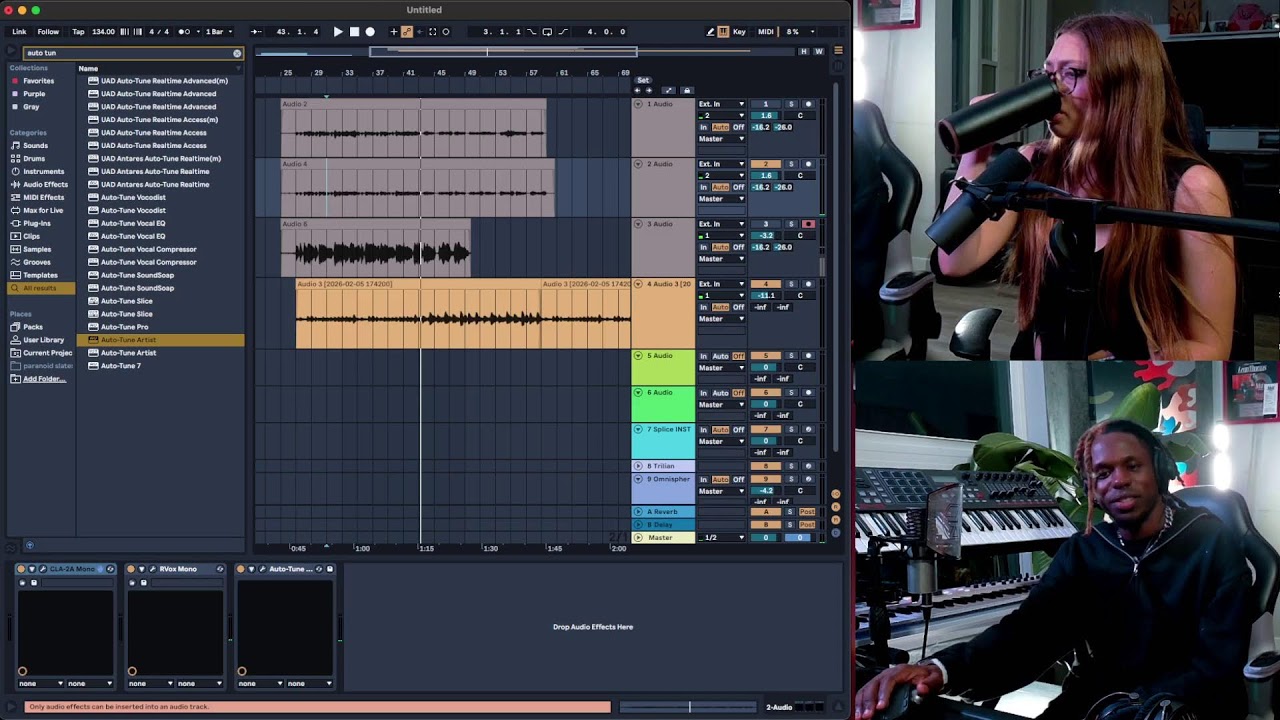Open the CLA-2A Mono plug-in wrench icon
Screen dimensions: 1280x720
click(x=43, y=569)
